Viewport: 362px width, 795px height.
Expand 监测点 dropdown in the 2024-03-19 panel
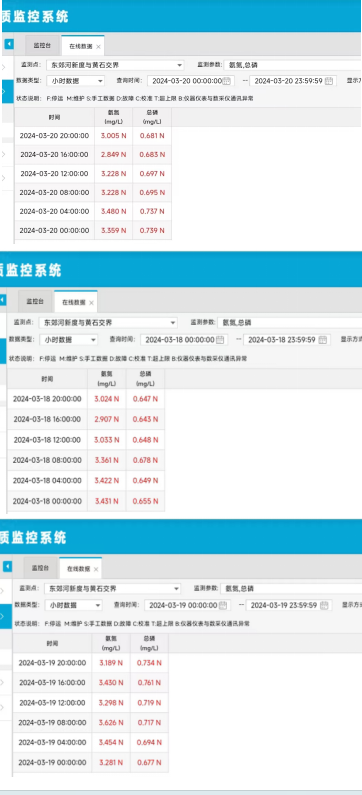(x=176, y=589)
